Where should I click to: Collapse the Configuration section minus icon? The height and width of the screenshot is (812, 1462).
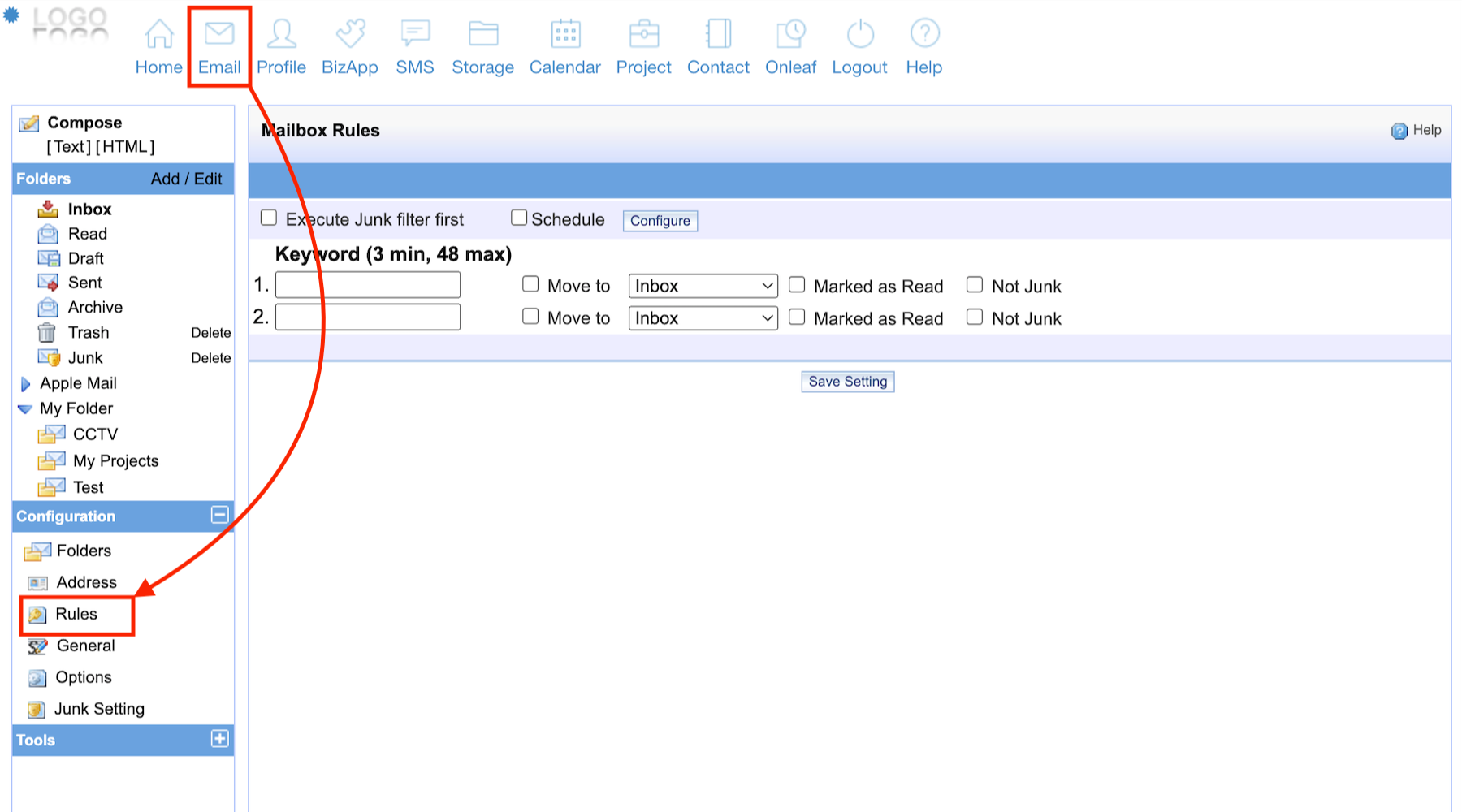click(x=219, y=515)
